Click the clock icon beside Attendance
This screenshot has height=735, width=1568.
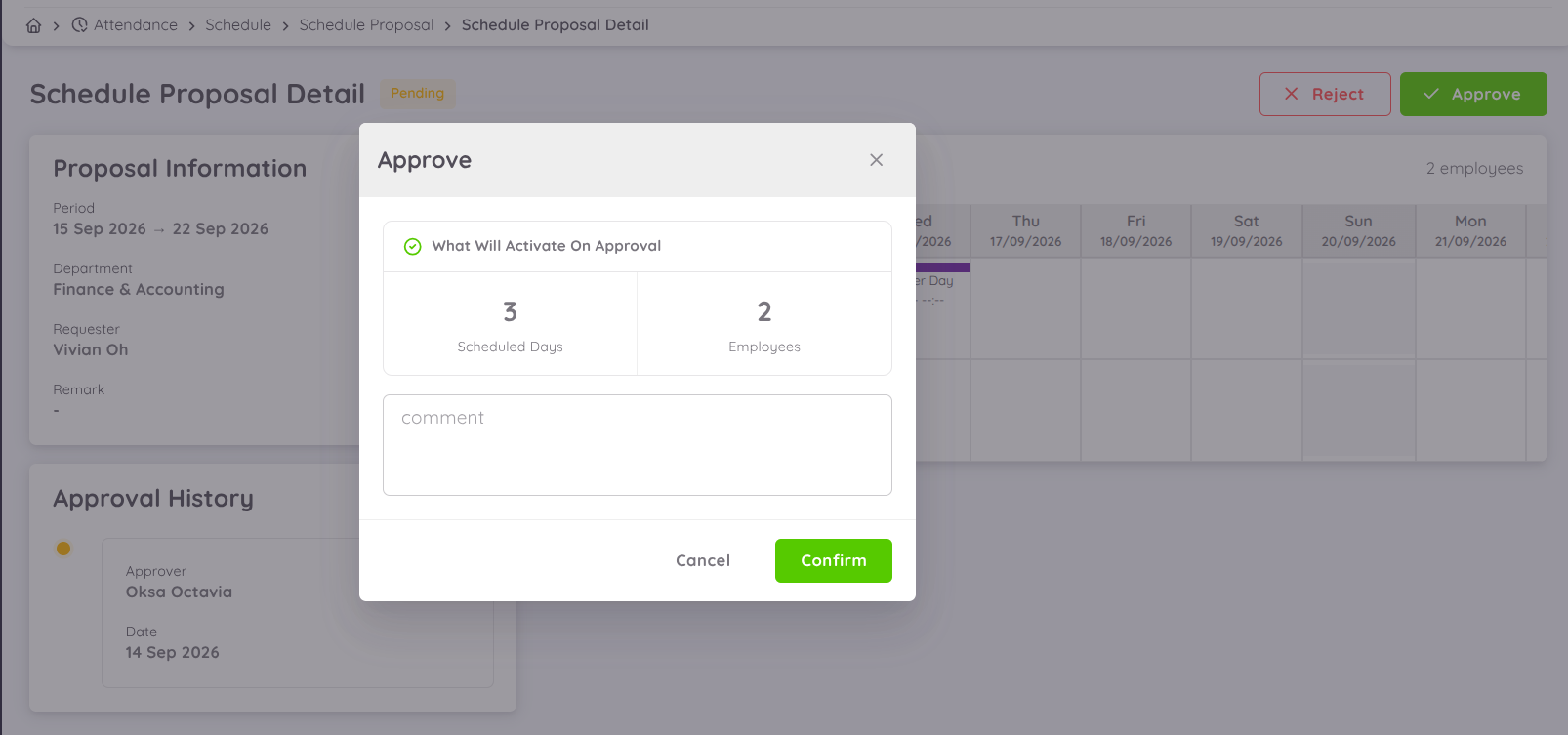pyautogui.click(x=79, y=25)
